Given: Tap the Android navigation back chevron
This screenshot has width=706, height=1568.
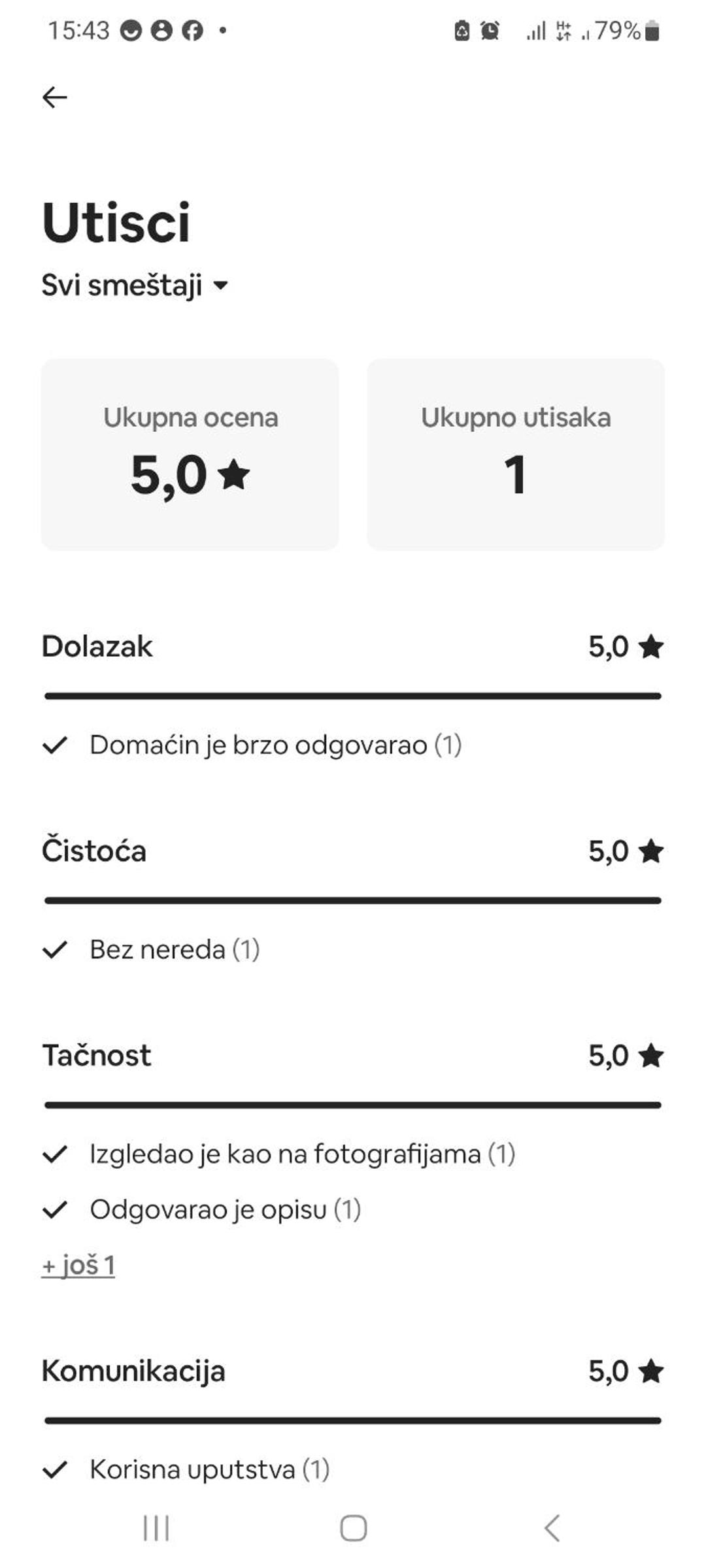Looking at the screenshot, I should (x=552, y=1528).
